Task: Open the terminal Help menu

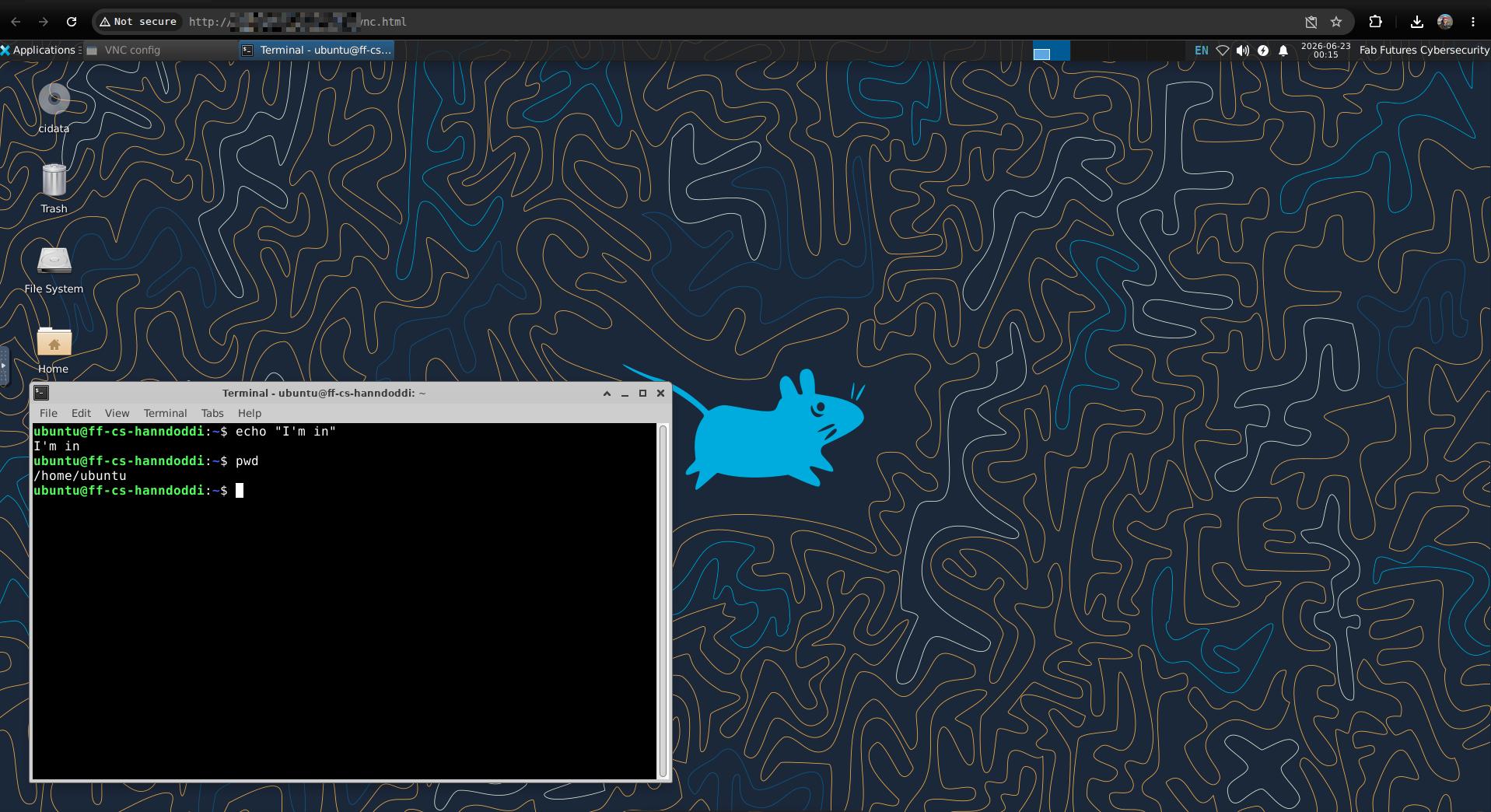Action: [250, 413]
